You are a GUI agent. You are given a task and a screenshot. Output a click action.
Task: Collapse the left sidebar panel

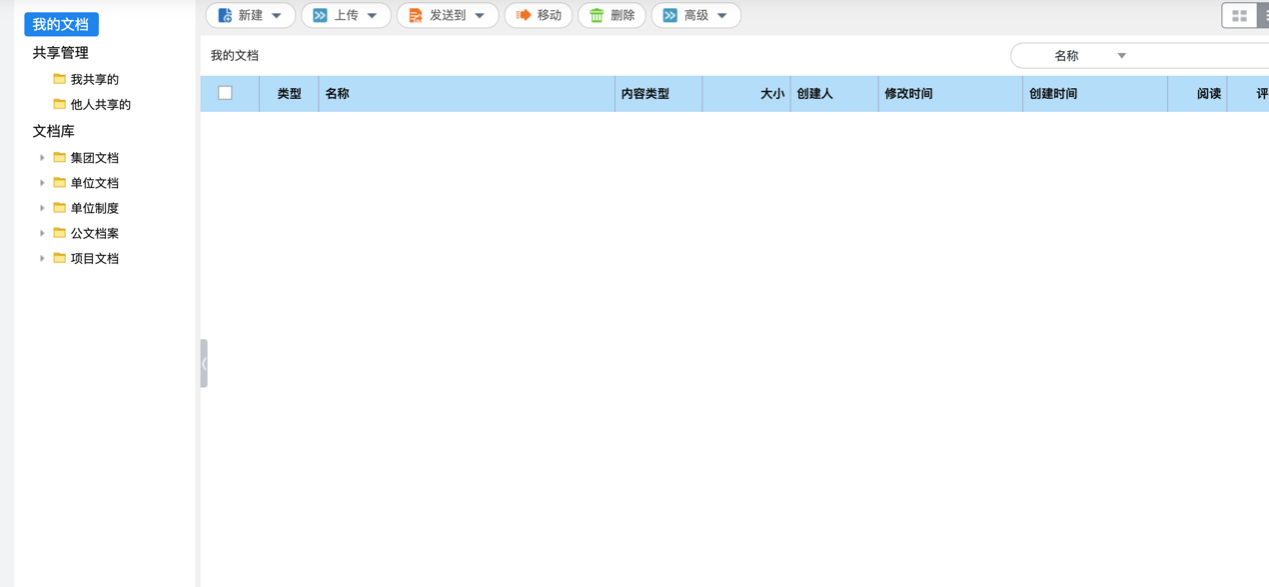tap(204, 363)
